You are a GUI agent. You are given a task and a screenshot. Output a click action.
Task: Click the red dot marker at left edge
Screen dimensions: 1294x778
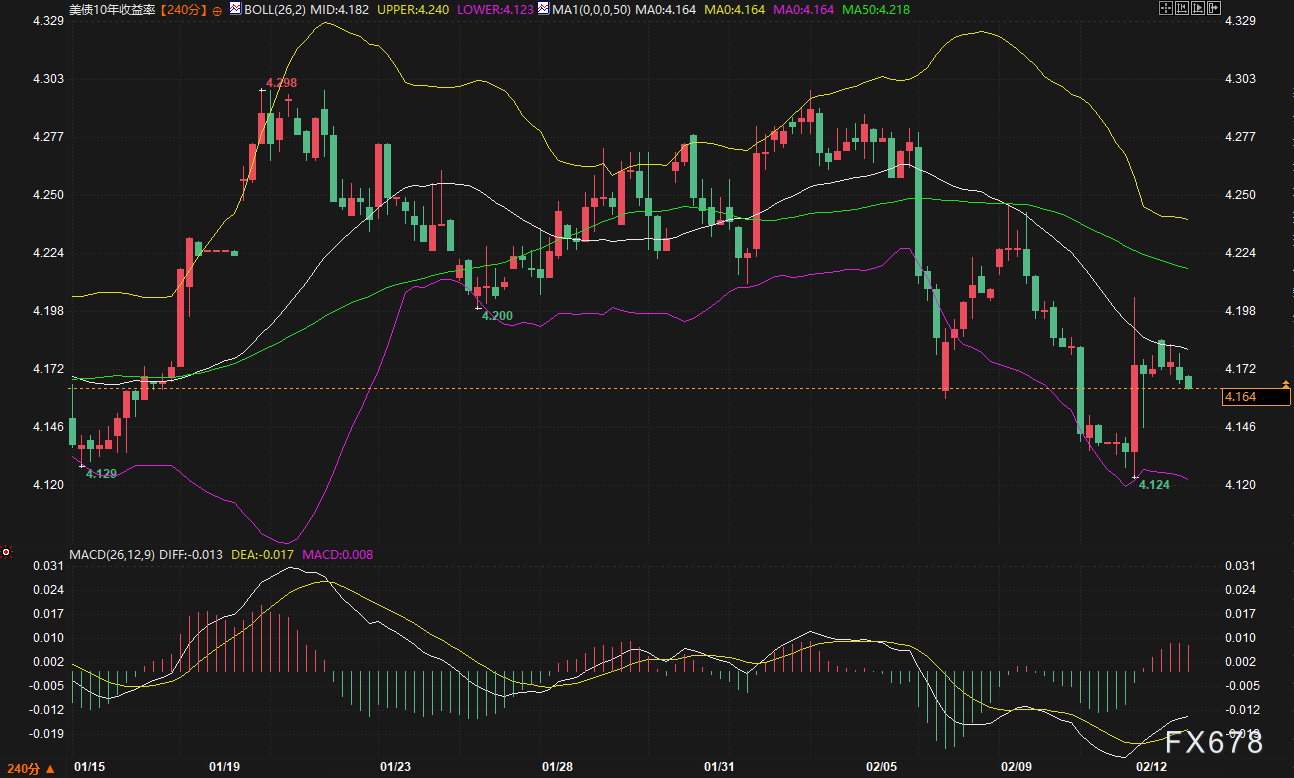tap(6, 552)
